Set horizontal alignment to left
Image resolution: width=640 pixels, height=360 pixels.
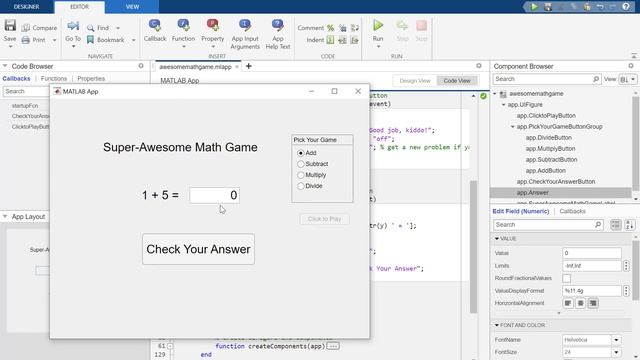568,303
